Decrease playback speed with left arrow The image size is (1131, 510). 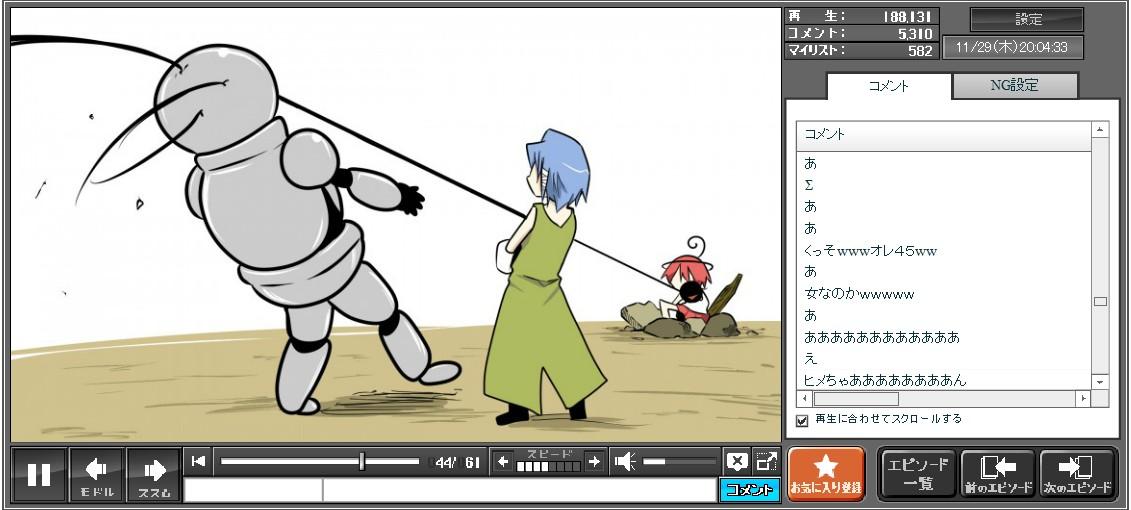click(x=503, y=461)
